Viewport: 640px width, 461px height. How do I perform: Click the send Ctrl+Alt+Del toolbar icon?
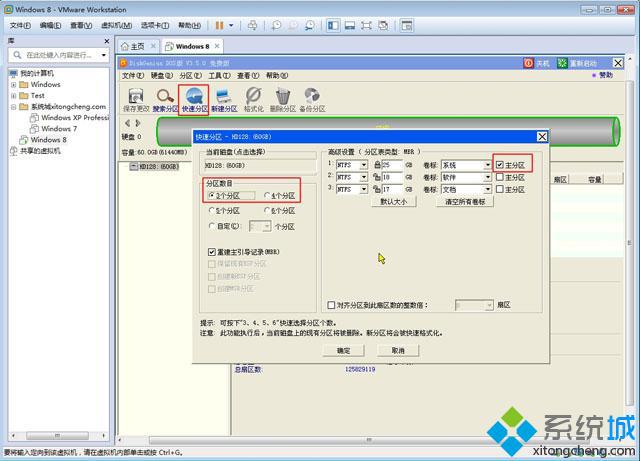(x=253, y=25)
